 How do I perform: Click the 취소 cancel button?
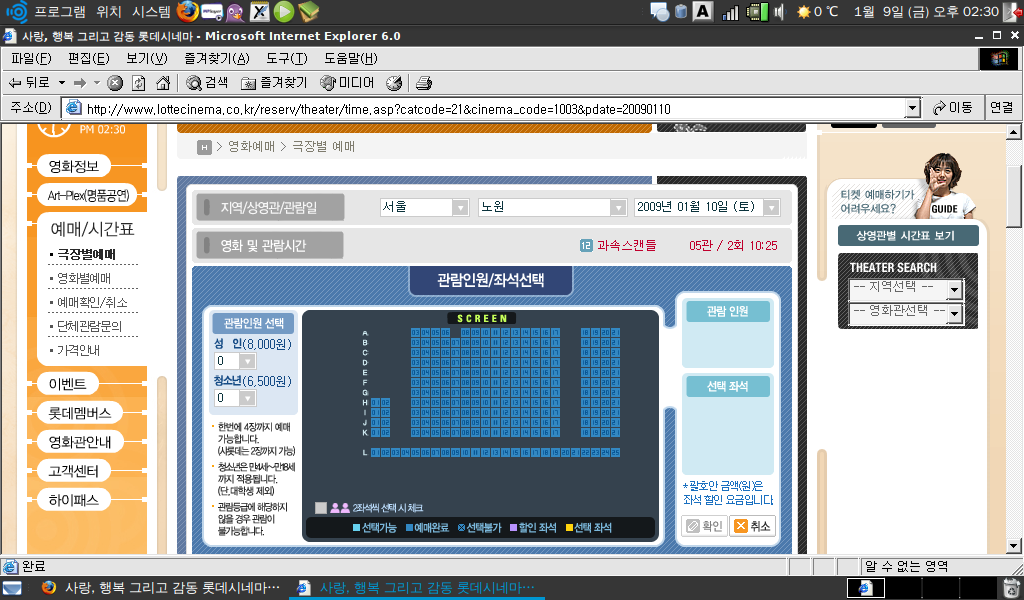[x=752, y=526]
